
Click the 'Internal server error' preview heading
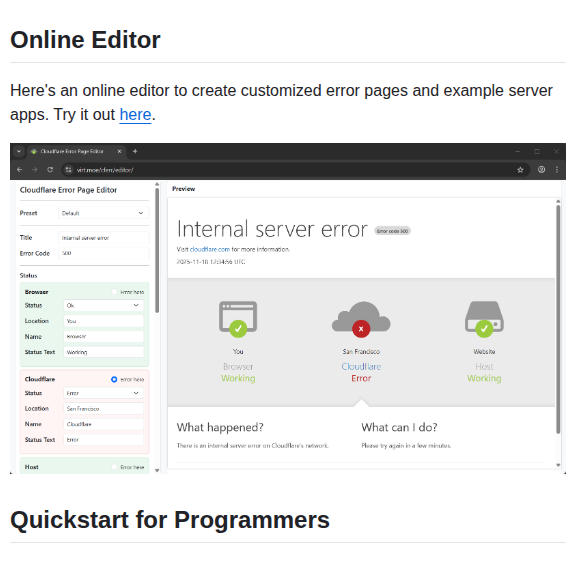click(272, 229)
